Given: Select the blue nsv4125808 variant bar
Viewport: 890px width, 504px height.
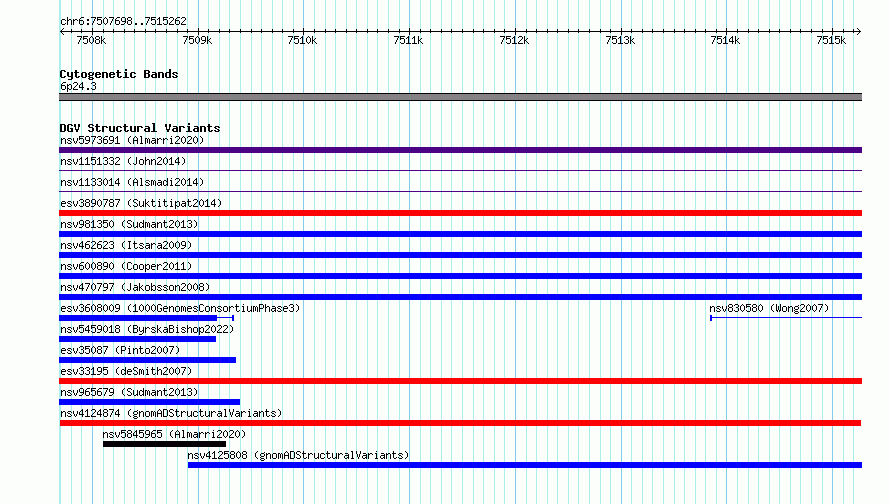Looking at the screenshot, I should click(x=525, y=465).
